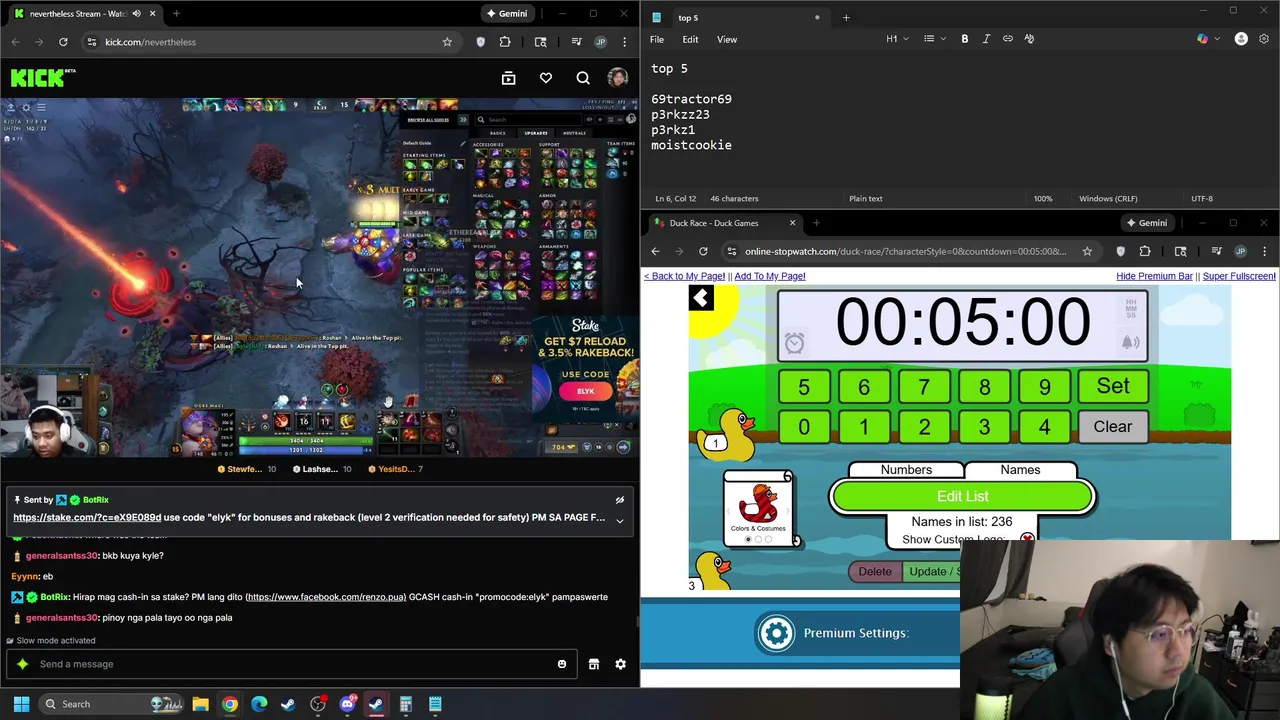The width and height of the screenshot is (1280, 720).
Task: Open Kick browse calendar icon in header
Action: (508, 78)
